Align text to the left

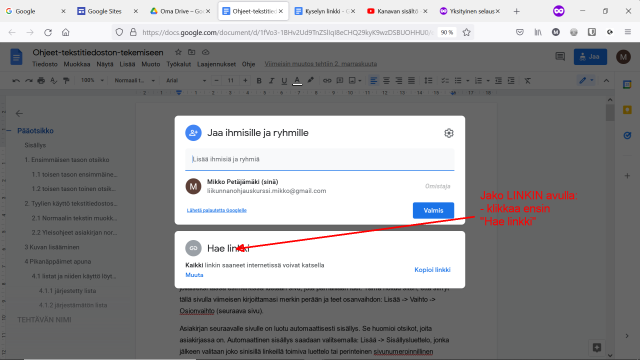click(373, 81)
